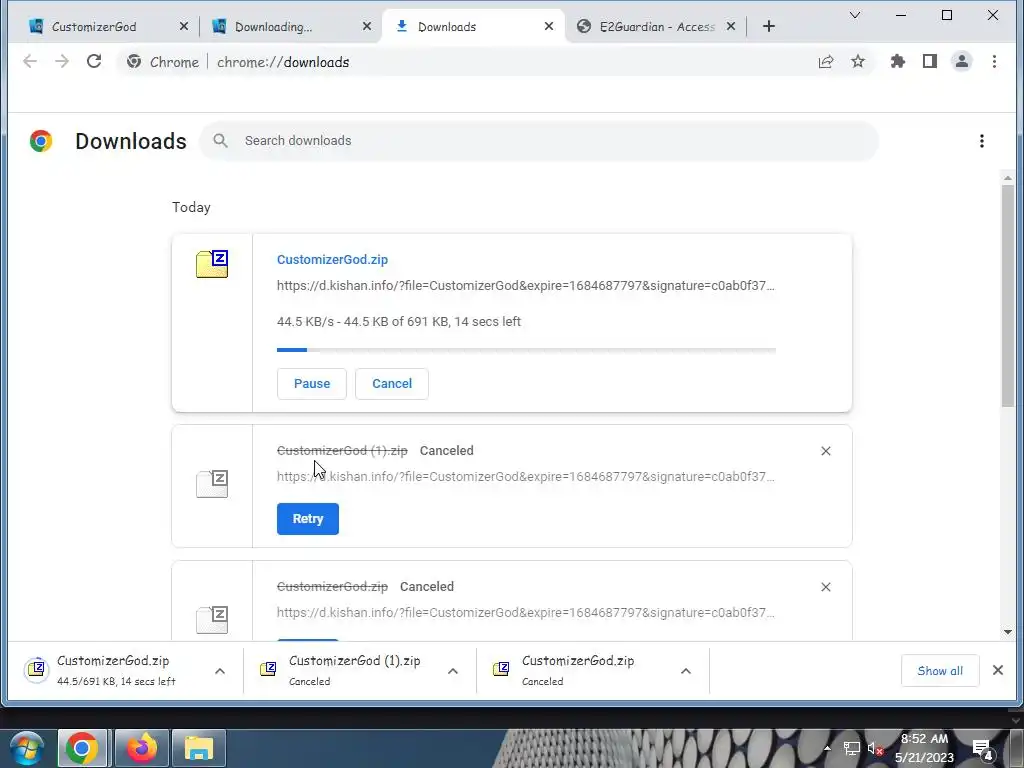Cancel the CustomizerGod.zip download
Screen dimensions: 1024x768
tap(392, 383)
